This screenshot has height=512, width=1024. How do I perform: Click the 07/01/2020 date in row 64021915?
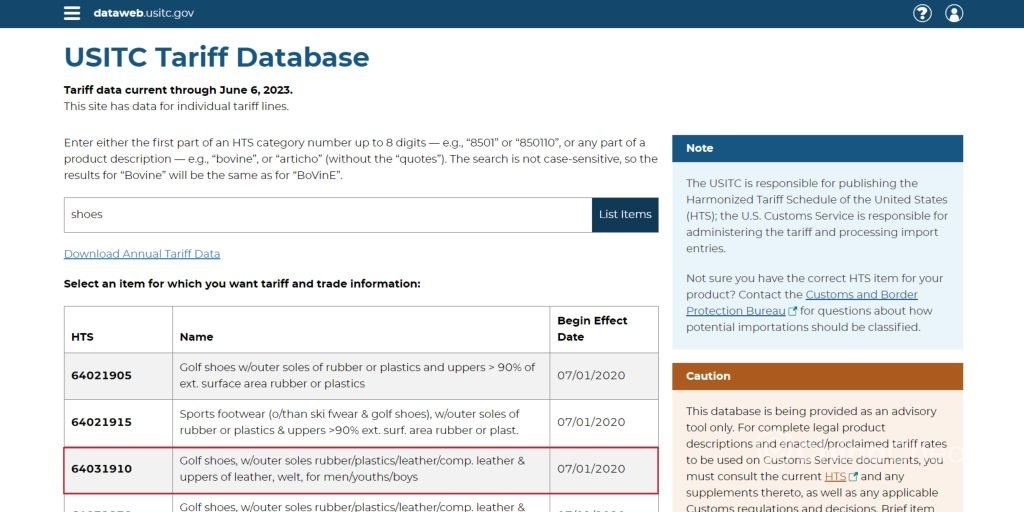tap(591, 423)
